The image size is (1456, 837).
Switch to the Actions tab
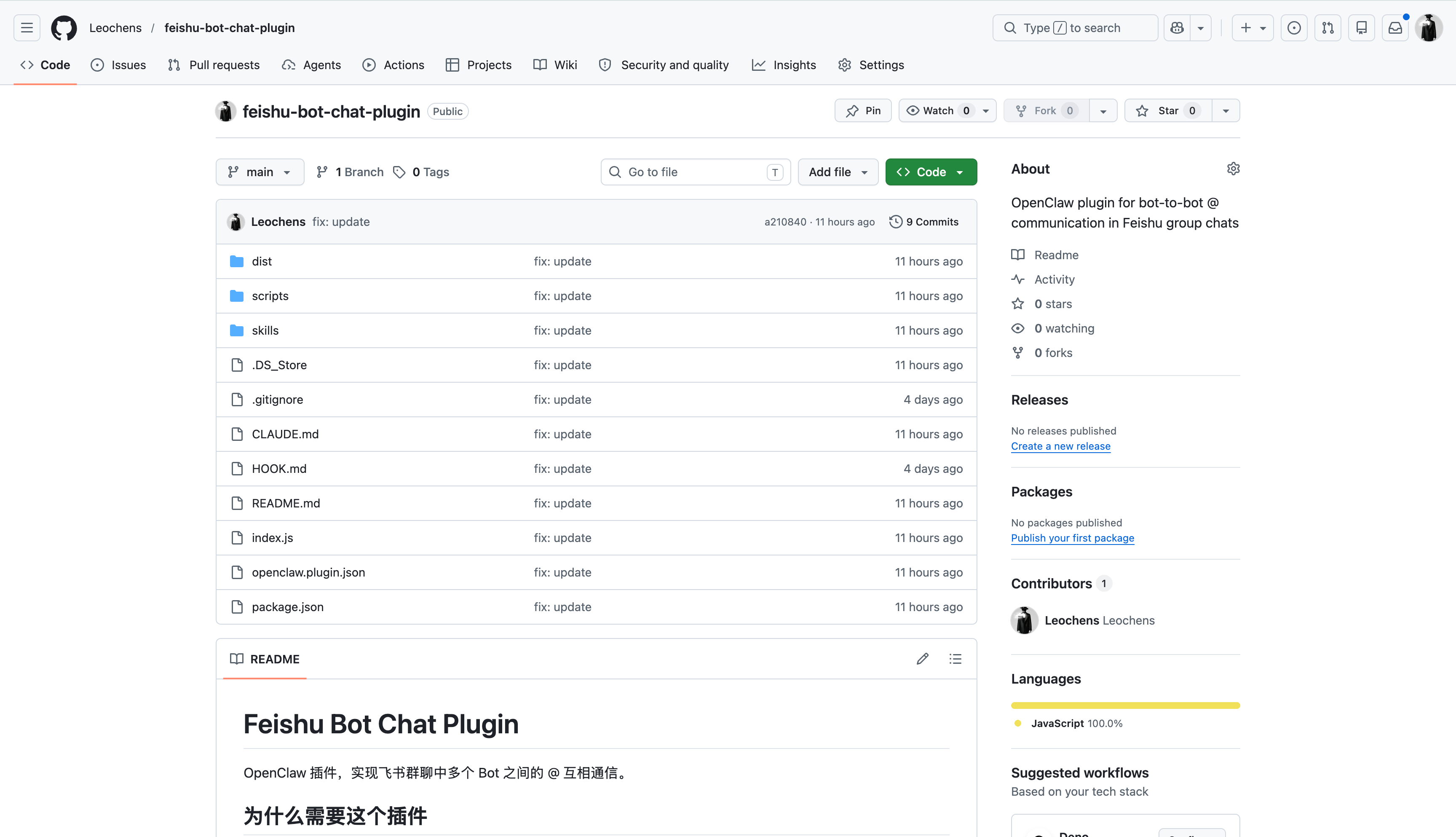coord(393,65)
